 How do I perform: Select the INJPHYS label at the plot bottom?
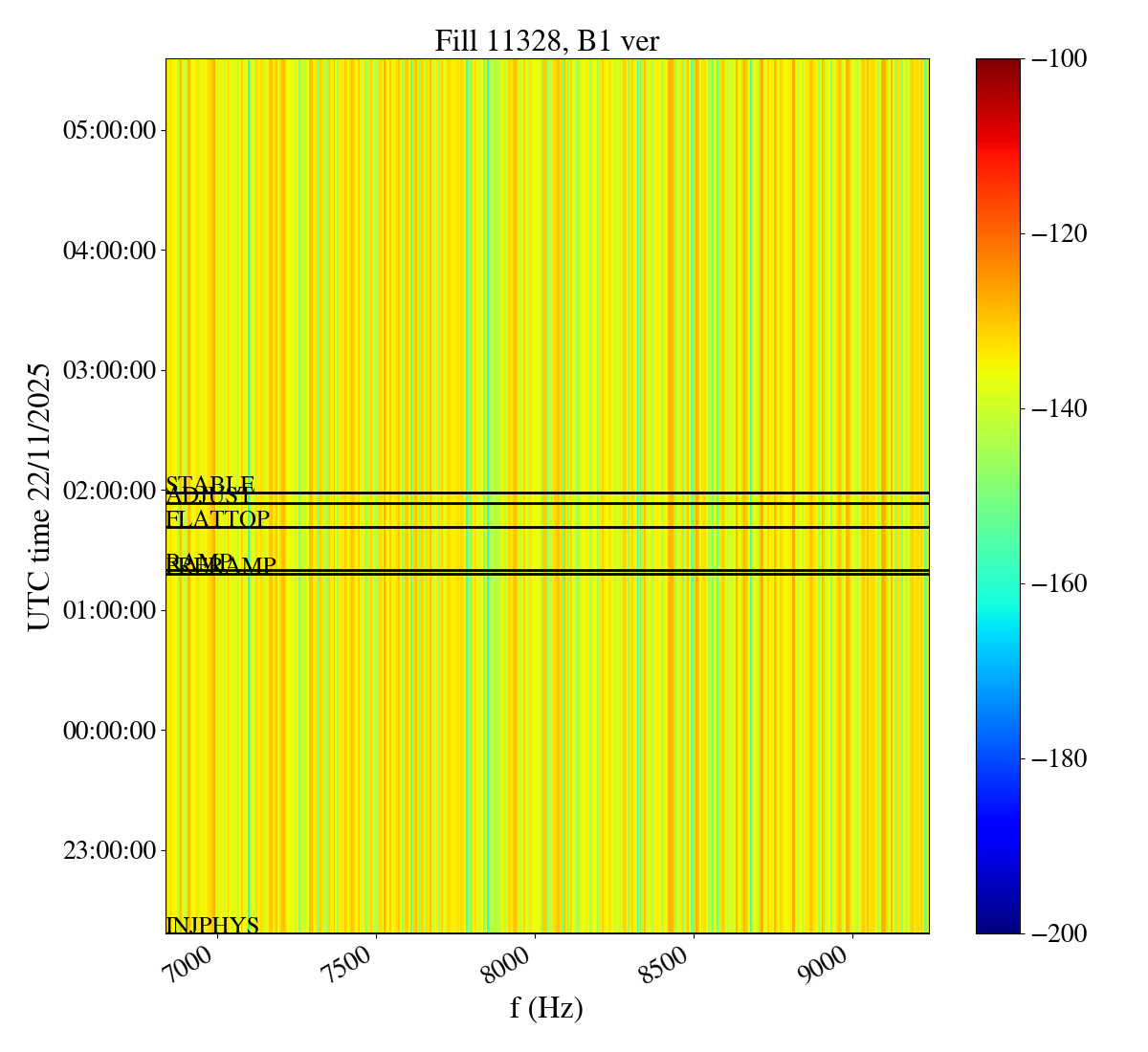[x=212, y=925]
